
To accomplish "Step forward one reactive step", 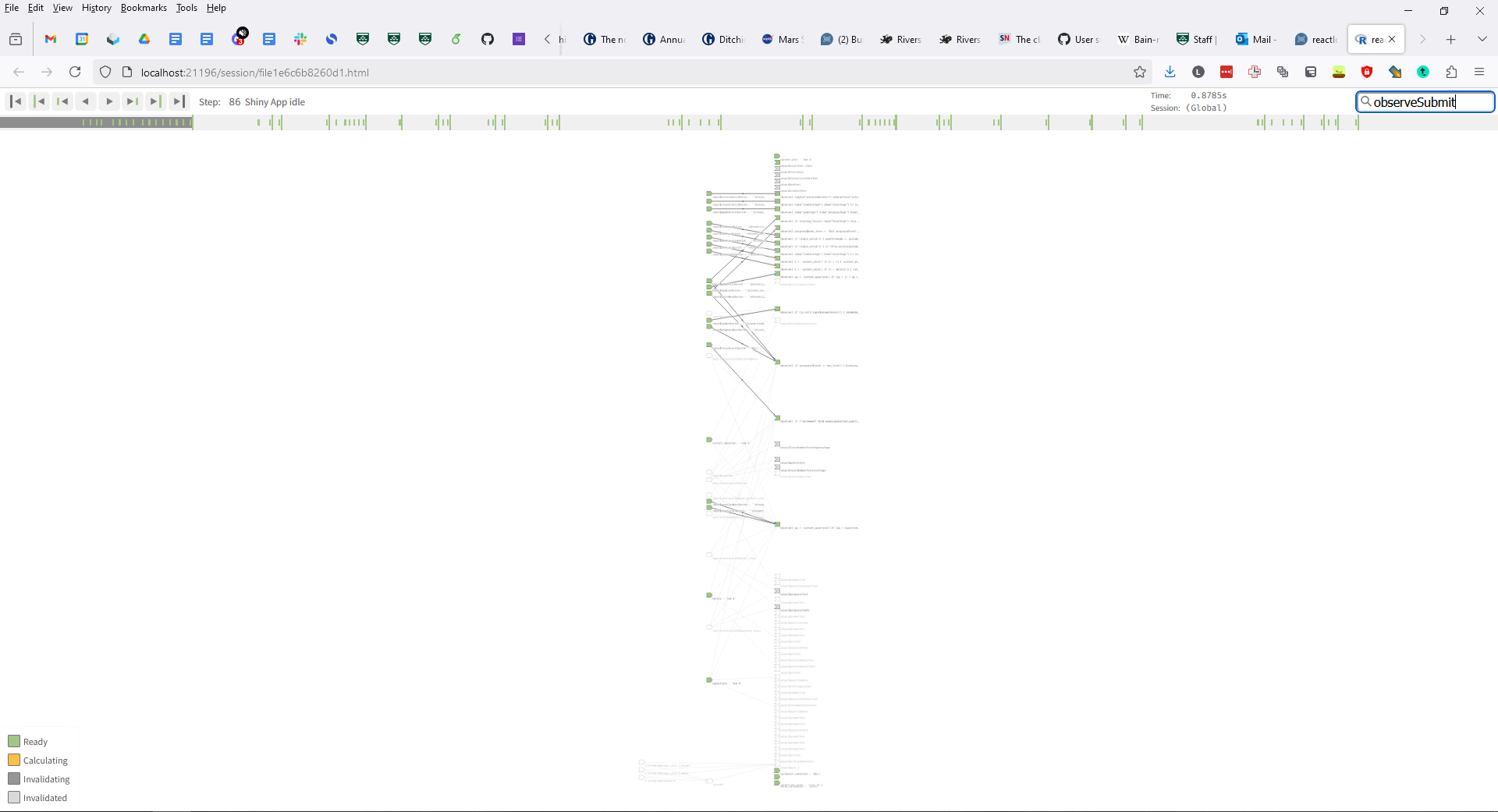I will [x=108, y=101].
